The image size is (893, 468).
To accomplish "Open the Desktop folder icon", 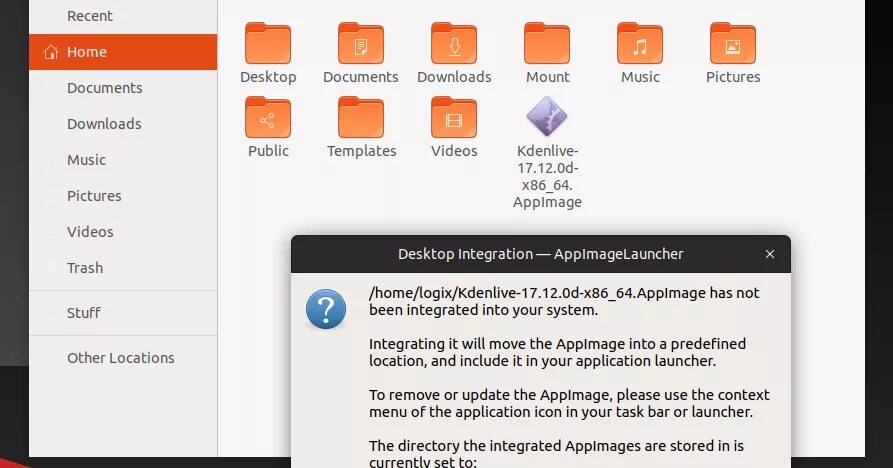I will (x=268, y=43).
